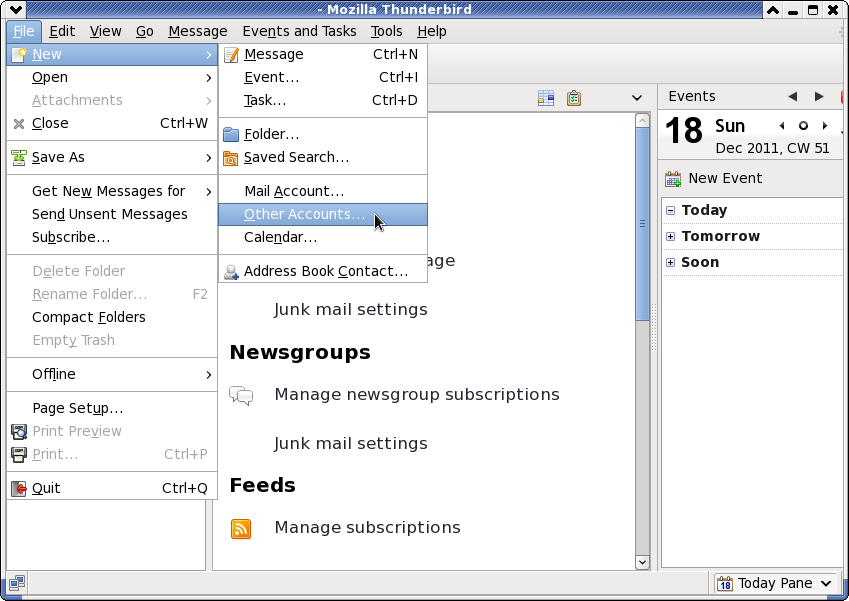This screenshot has width=849, height=601.
Task: Jump to today circle button in mini-day
Action: click(x=804, y=126)
